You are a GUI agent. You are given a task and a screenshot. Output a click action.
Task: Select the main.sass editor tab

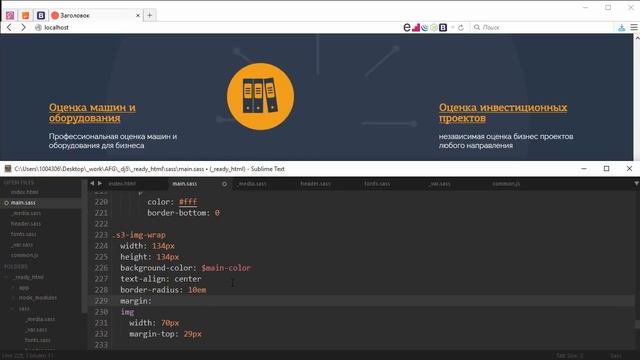(x=184, y=184)
